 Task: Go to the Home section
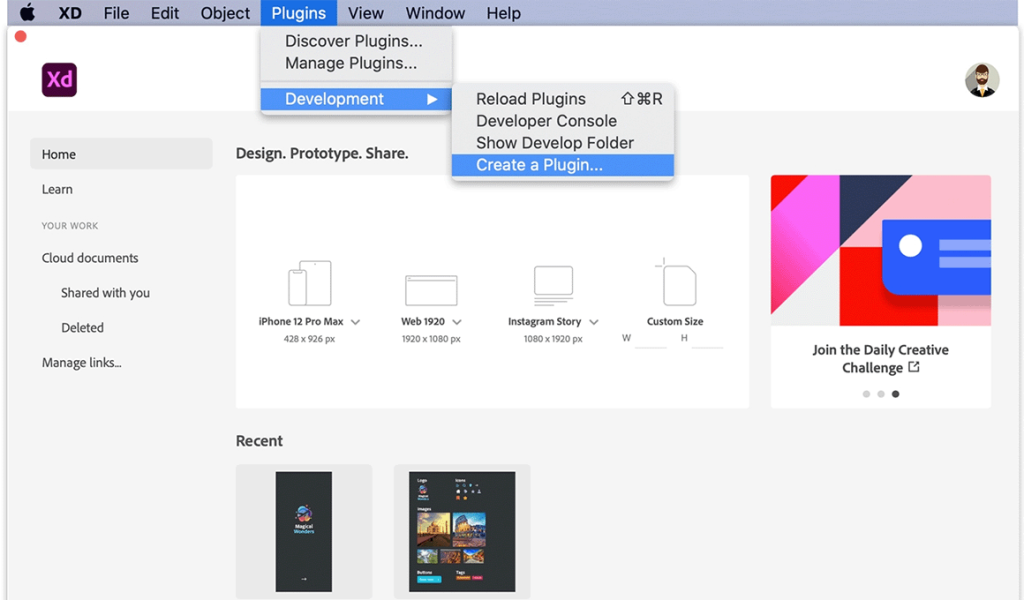[121, 154]
